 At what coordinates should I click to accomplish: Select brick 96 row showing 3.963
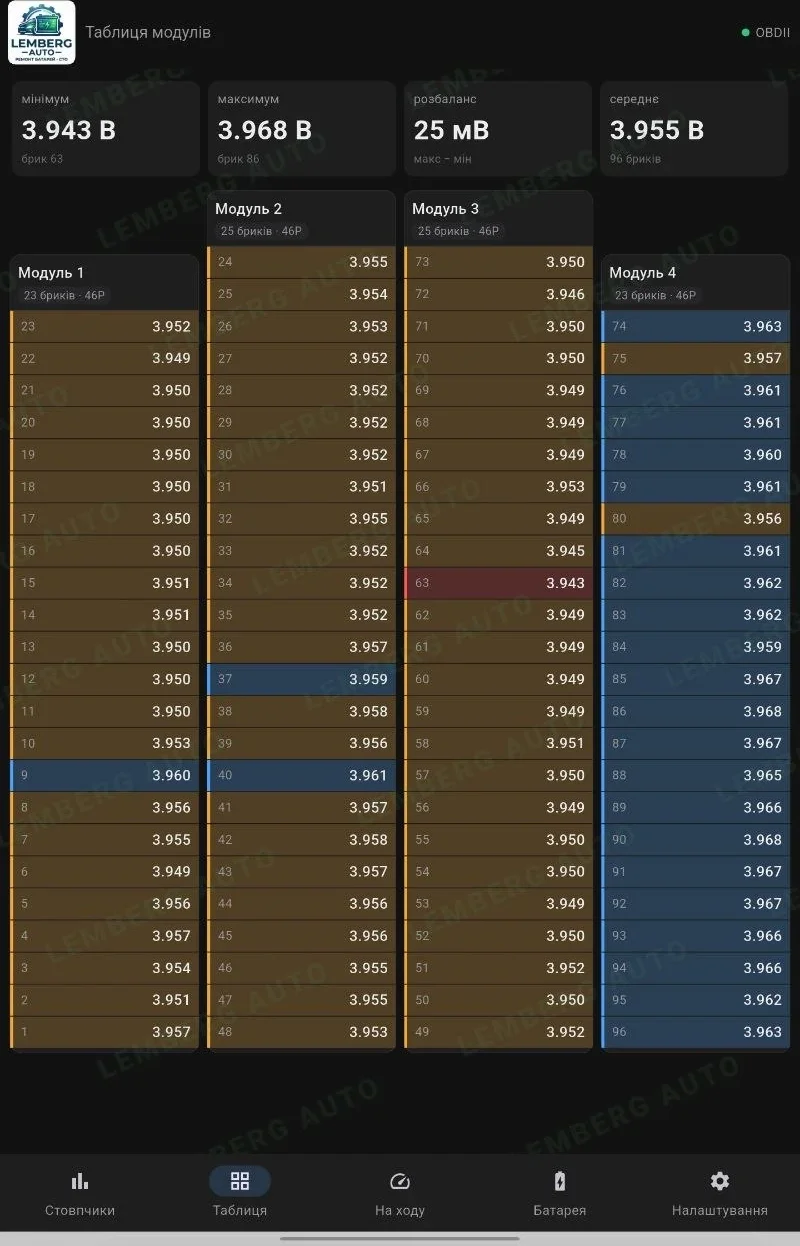695,1032
